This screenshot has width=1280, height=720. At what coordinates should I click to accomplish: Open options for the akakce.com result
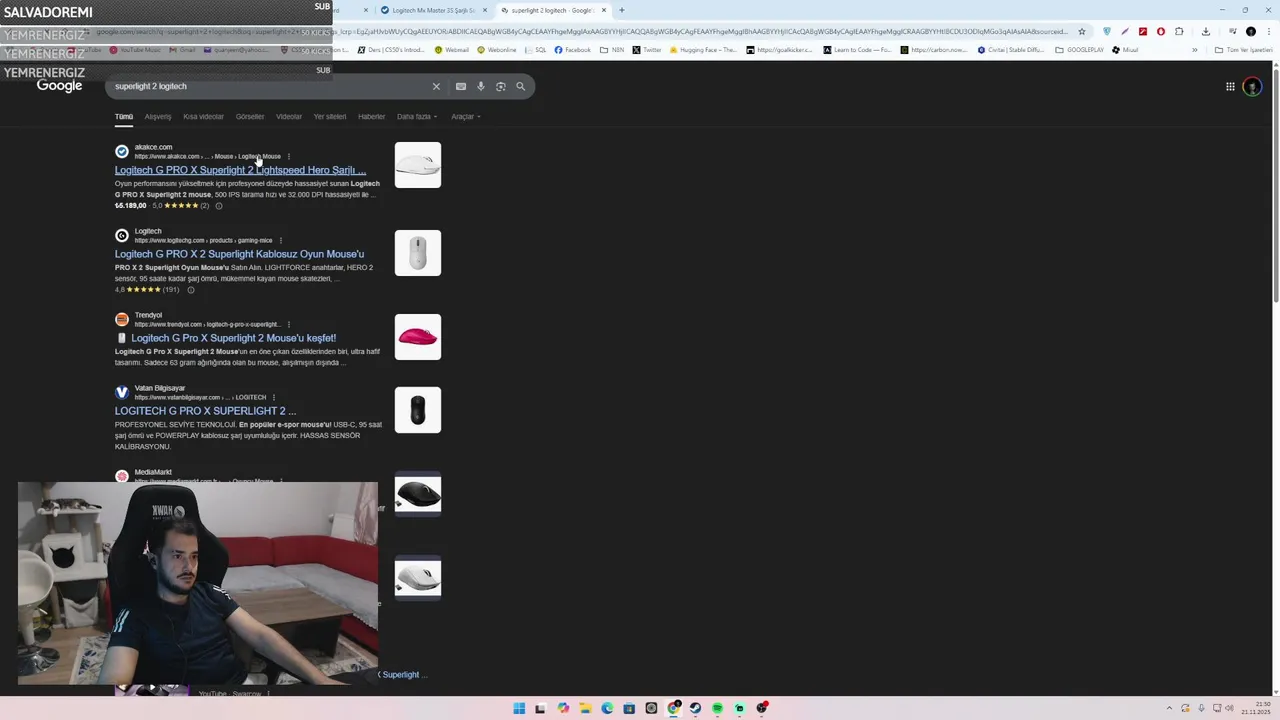coord(289,156)
